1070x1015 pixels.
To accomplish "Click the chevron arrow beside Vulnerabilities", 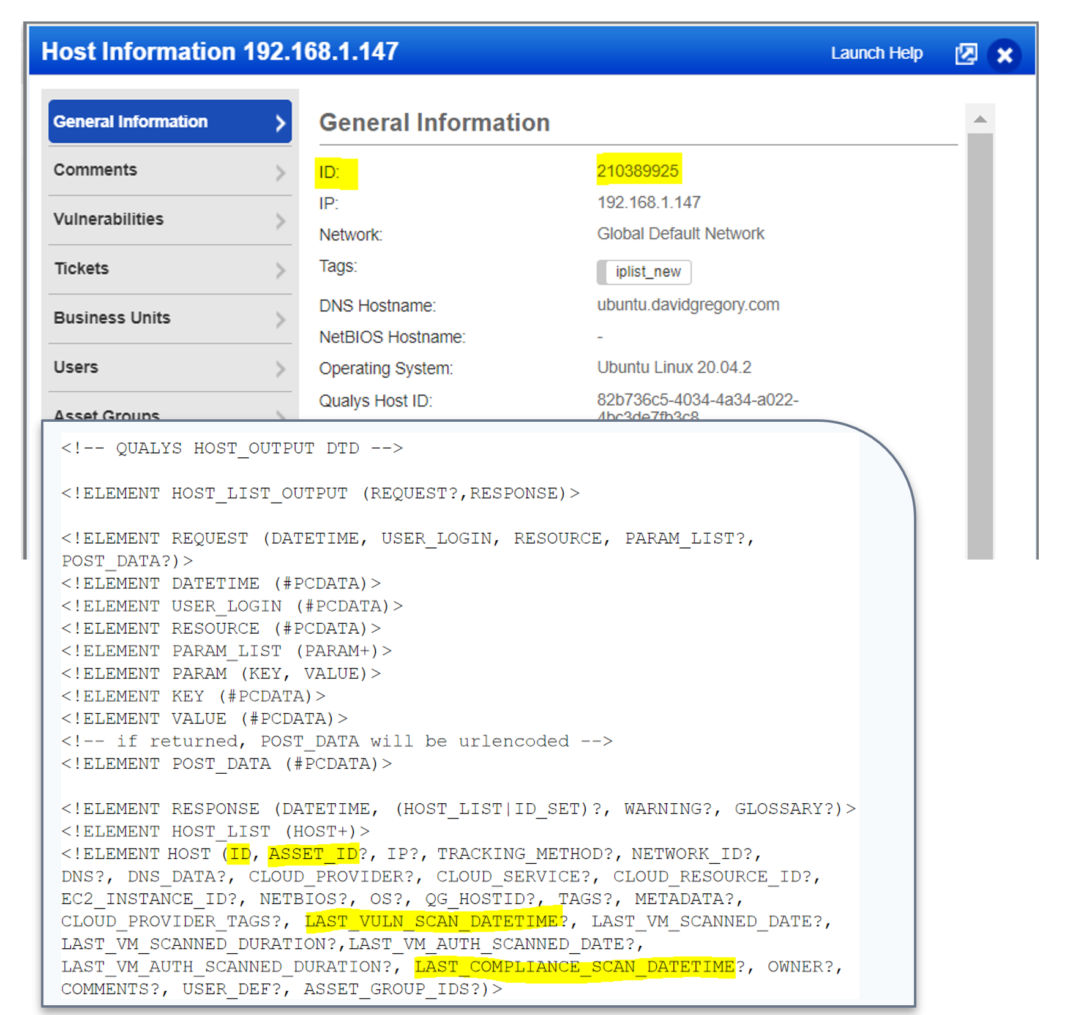I will pos(280,221).
